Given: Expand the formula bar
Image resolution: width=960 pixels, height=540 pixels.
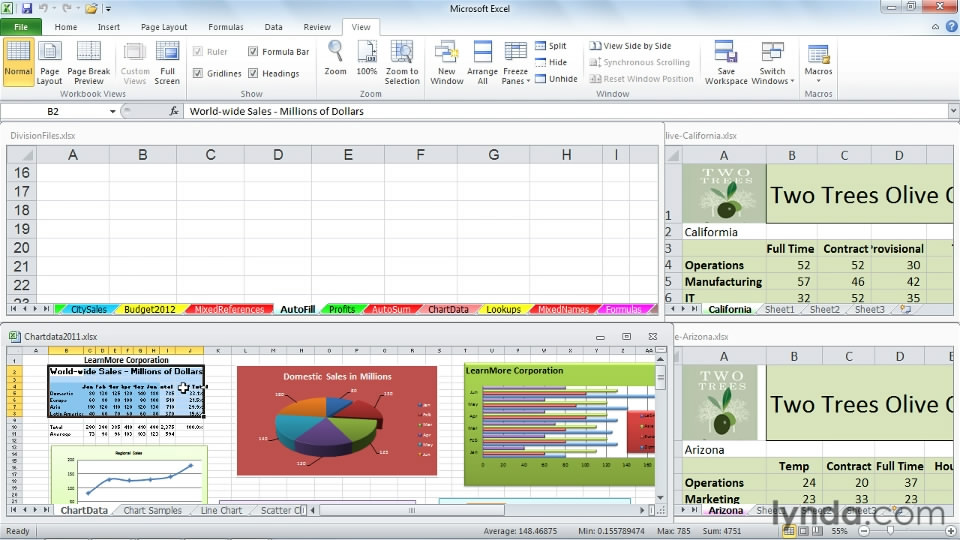Looking at the screenshot, I should click(953, 111).
